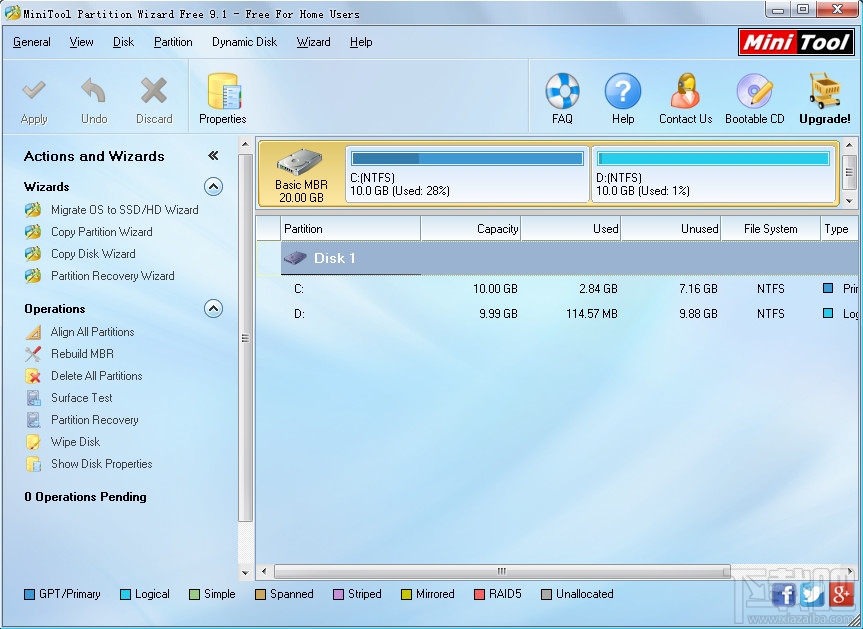Collapse the Operations section

click(213, 309)
